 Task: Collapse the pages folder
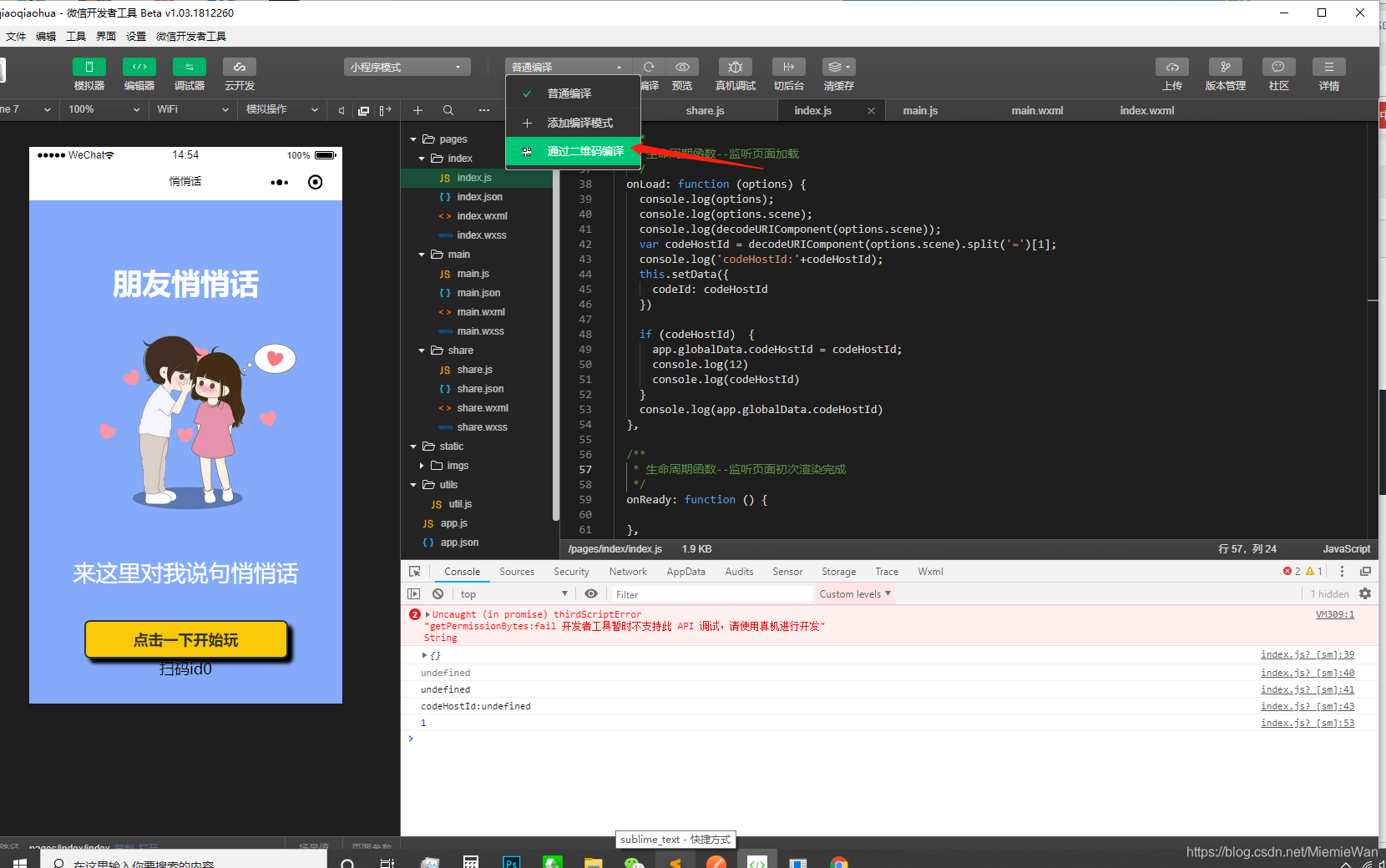click(413, 139)
